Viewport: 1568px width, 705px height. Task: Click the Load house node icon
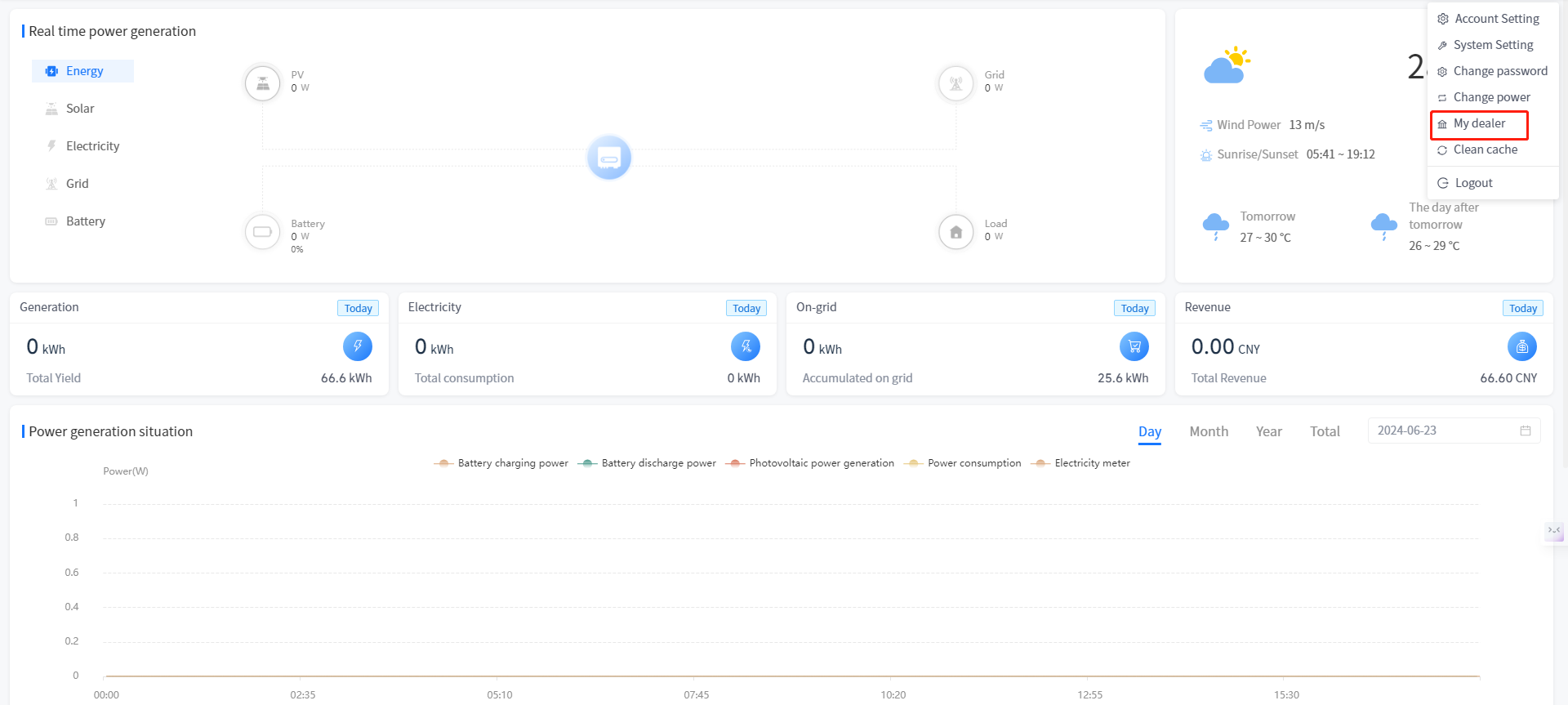[955, 232]
